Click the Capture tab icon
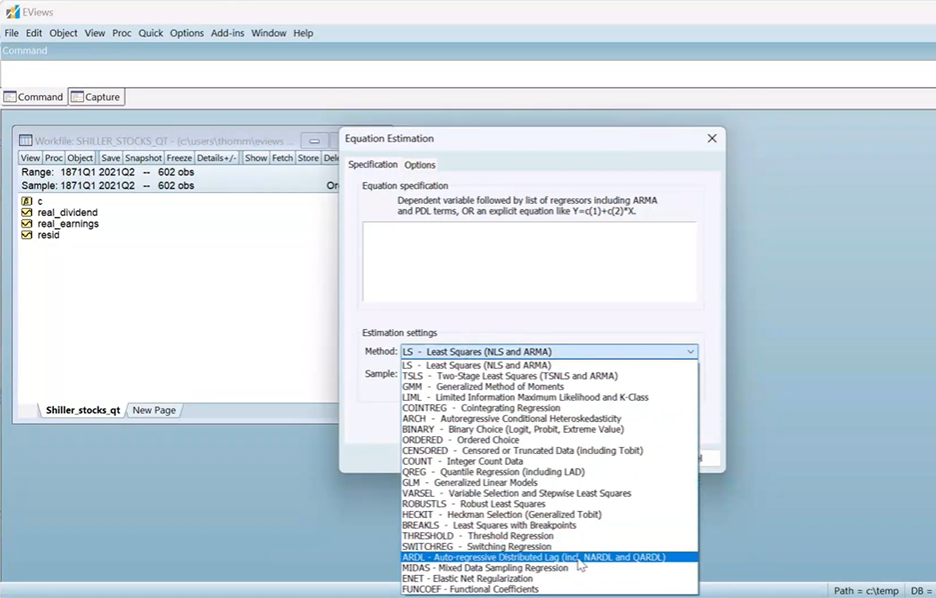 (77, 97)
